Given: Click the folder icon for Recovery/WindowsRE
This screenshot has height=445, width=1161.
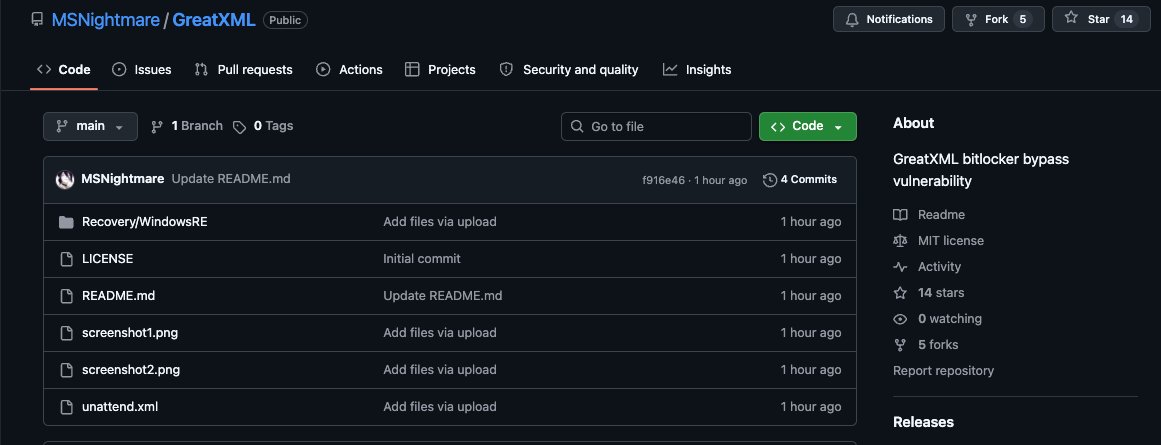Looking at the screenshot, I should coord(67,222).
